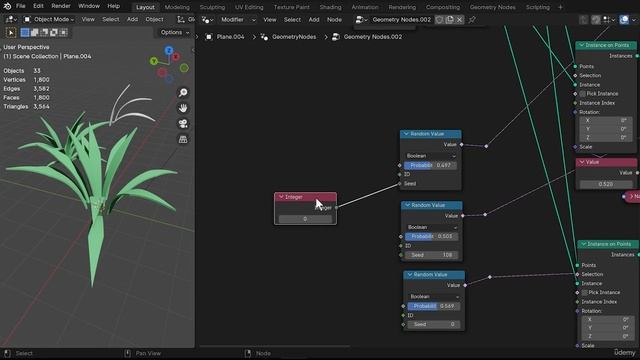This screenshot has width=640, height=360.
Task: Adjust the Probability 0.497 slider
Action: click(430, 165)
